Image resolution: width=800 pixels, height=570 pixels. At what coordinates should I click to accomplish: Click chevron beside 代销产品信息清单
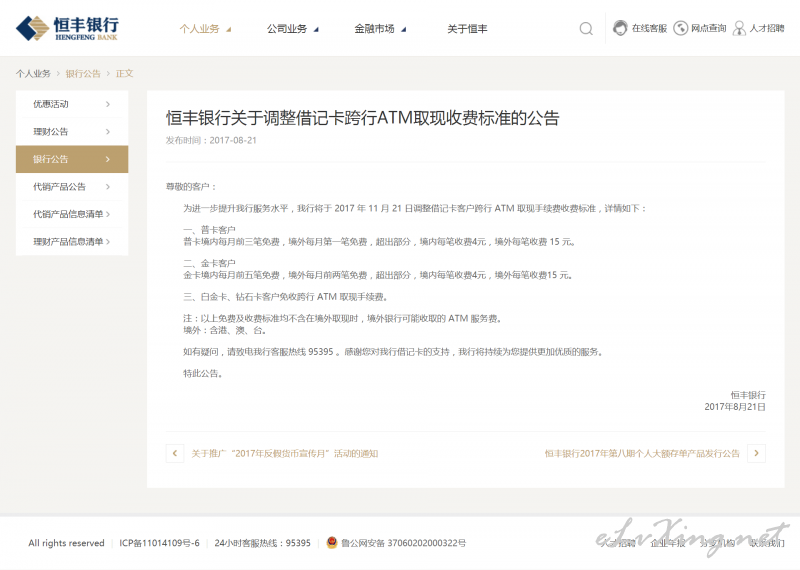click(x=108, y=214)
